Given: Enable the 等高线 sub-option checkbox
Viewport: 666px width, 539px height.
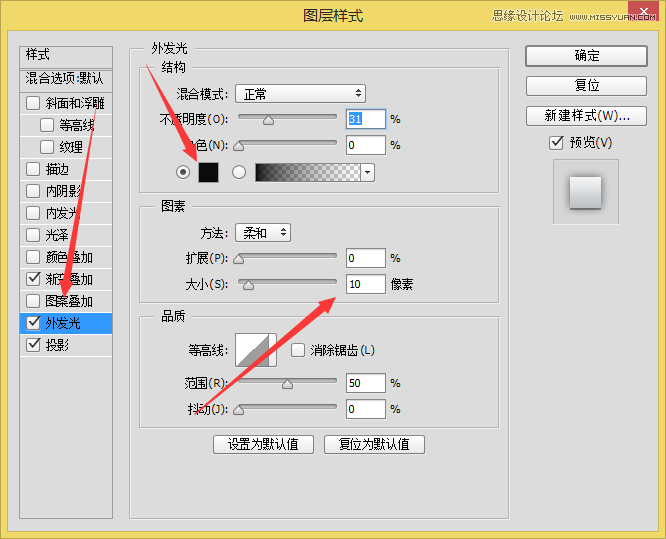Looking at the screenshot, I should (47, 125).
